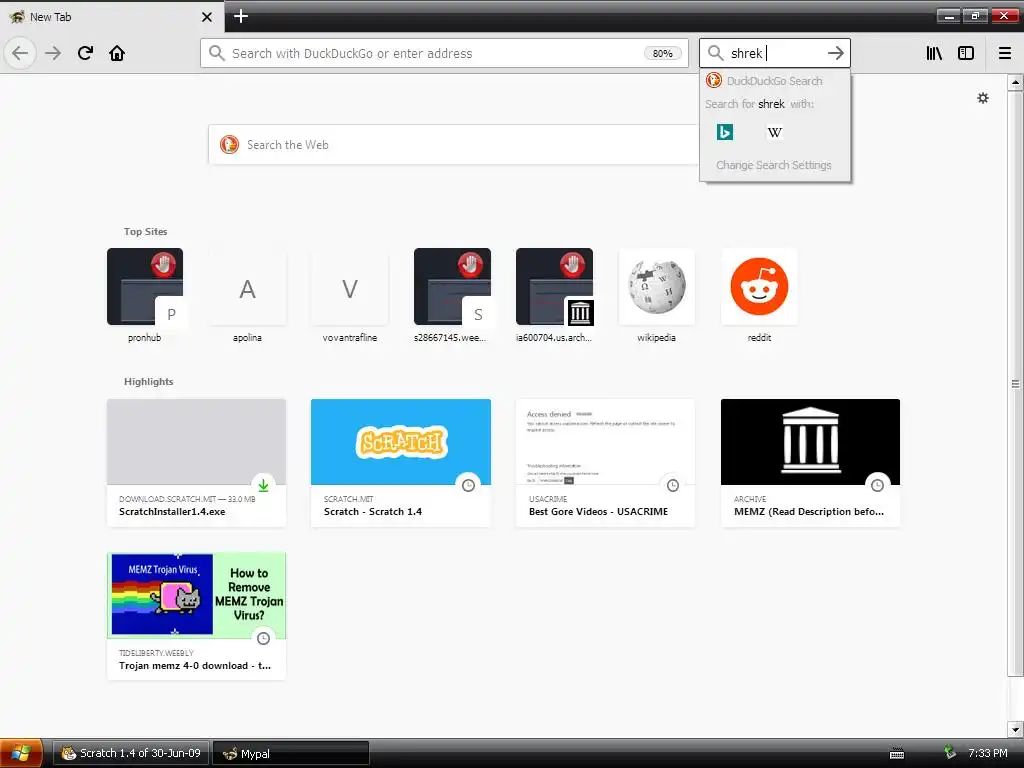This screenshot has width=1024, height=768.
Task: Click the forward navigation arrow
Action: point(53,53)
